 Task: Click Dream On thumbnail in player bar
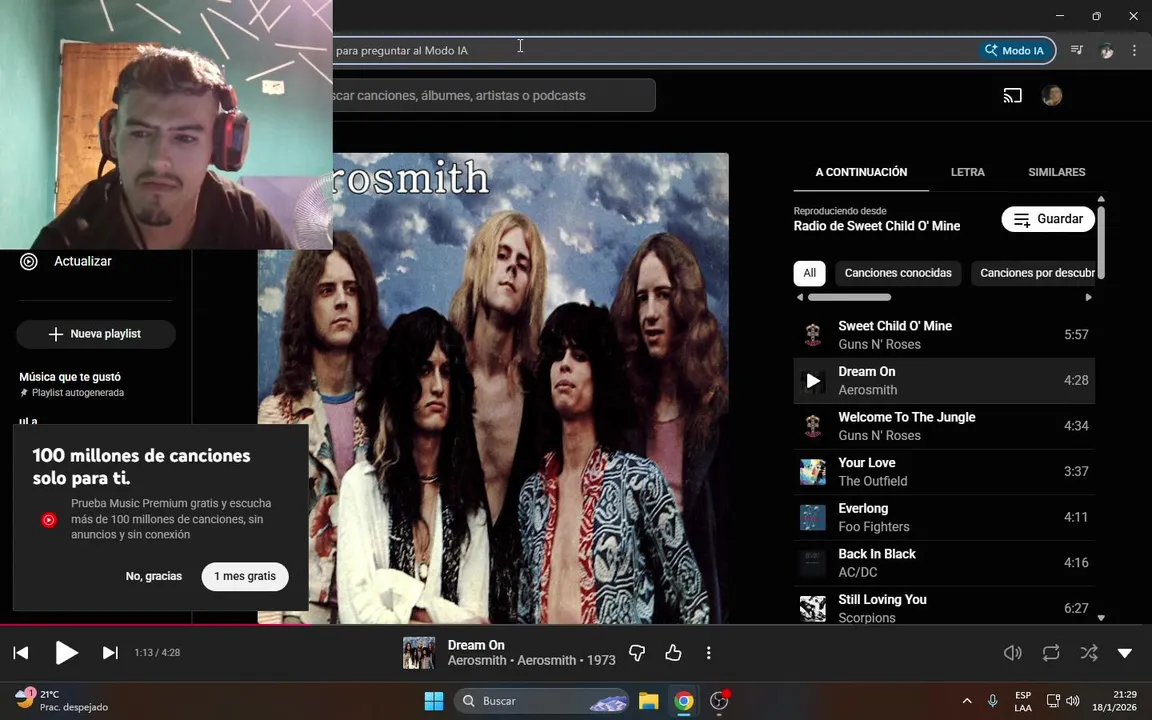coord(419,652)
